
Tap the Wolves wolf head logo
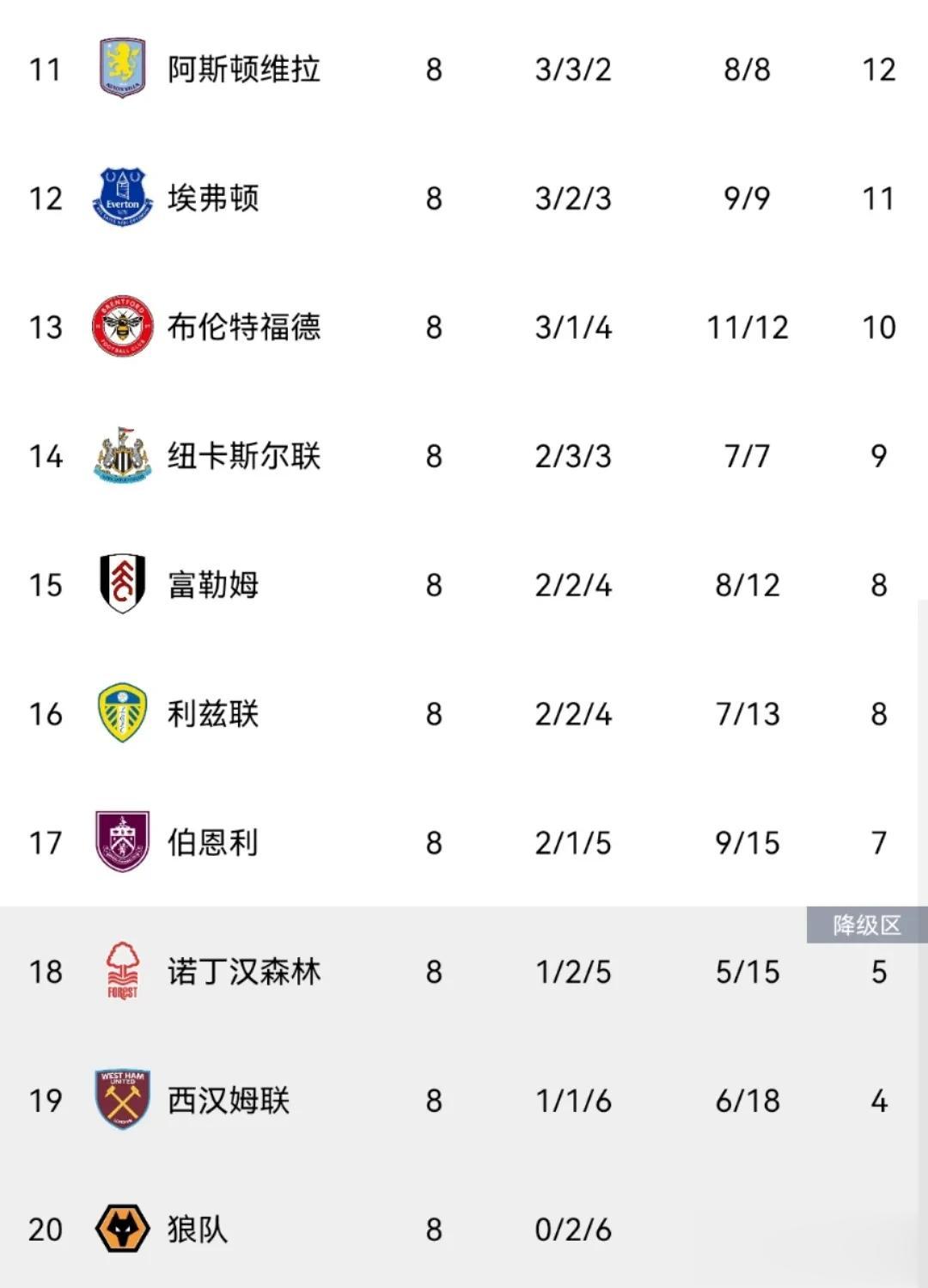point(122,1229)
